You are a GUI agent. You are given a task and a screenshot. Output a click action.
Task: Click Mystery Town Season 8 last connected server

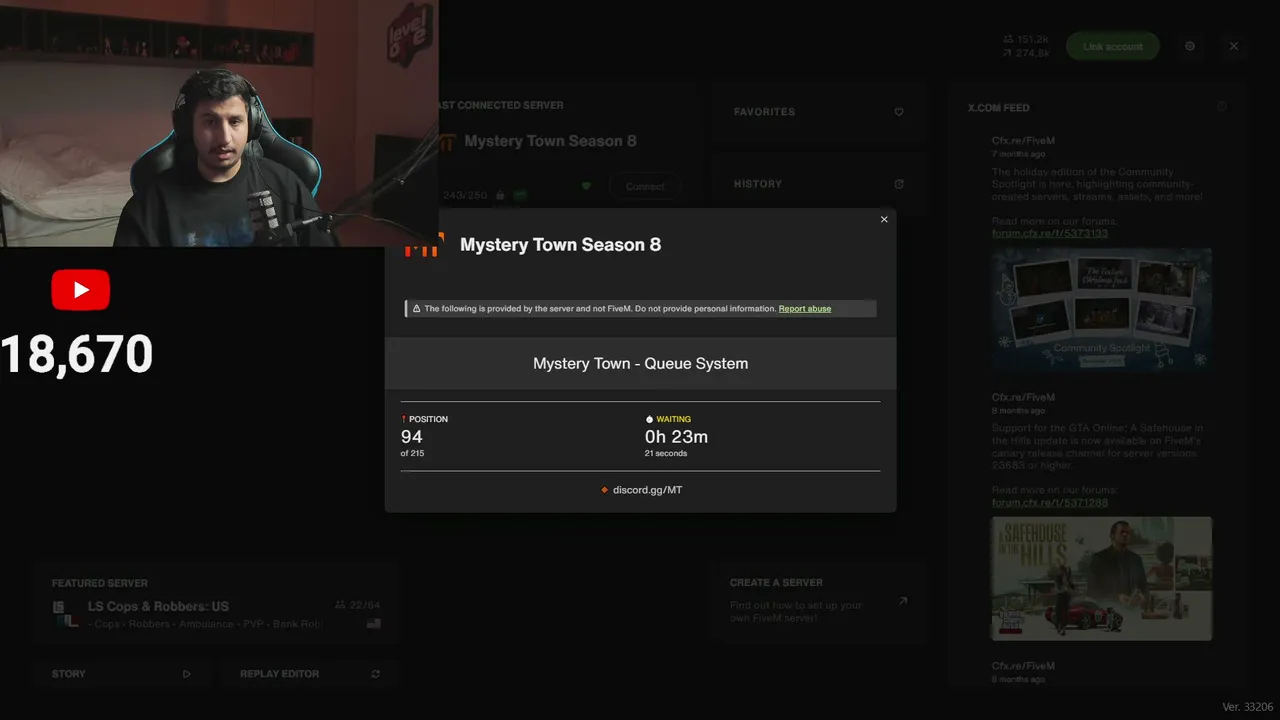[x=550, y=141]
